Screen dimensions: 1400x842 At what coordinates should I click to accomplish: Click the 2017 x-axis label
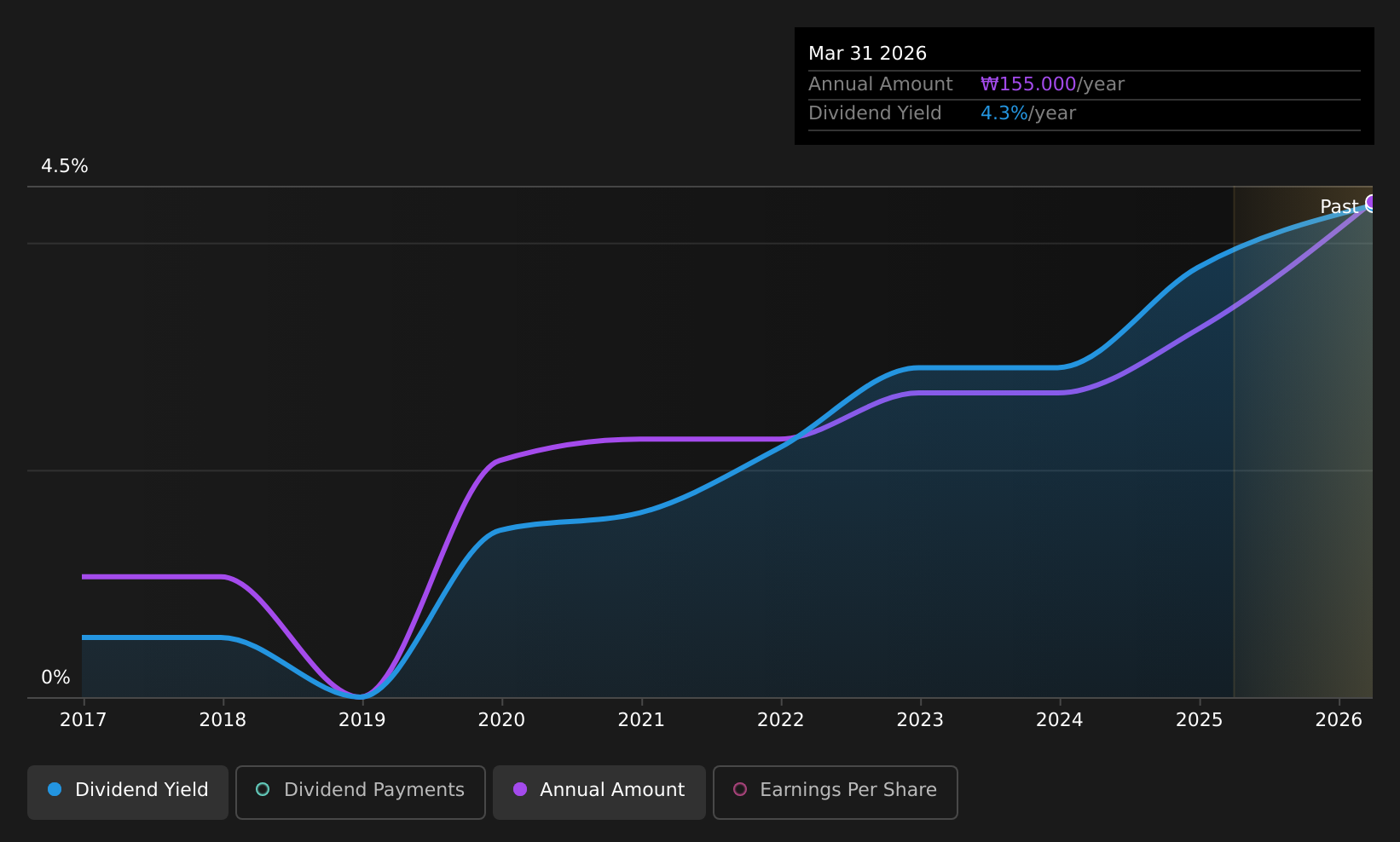(84, 720)
